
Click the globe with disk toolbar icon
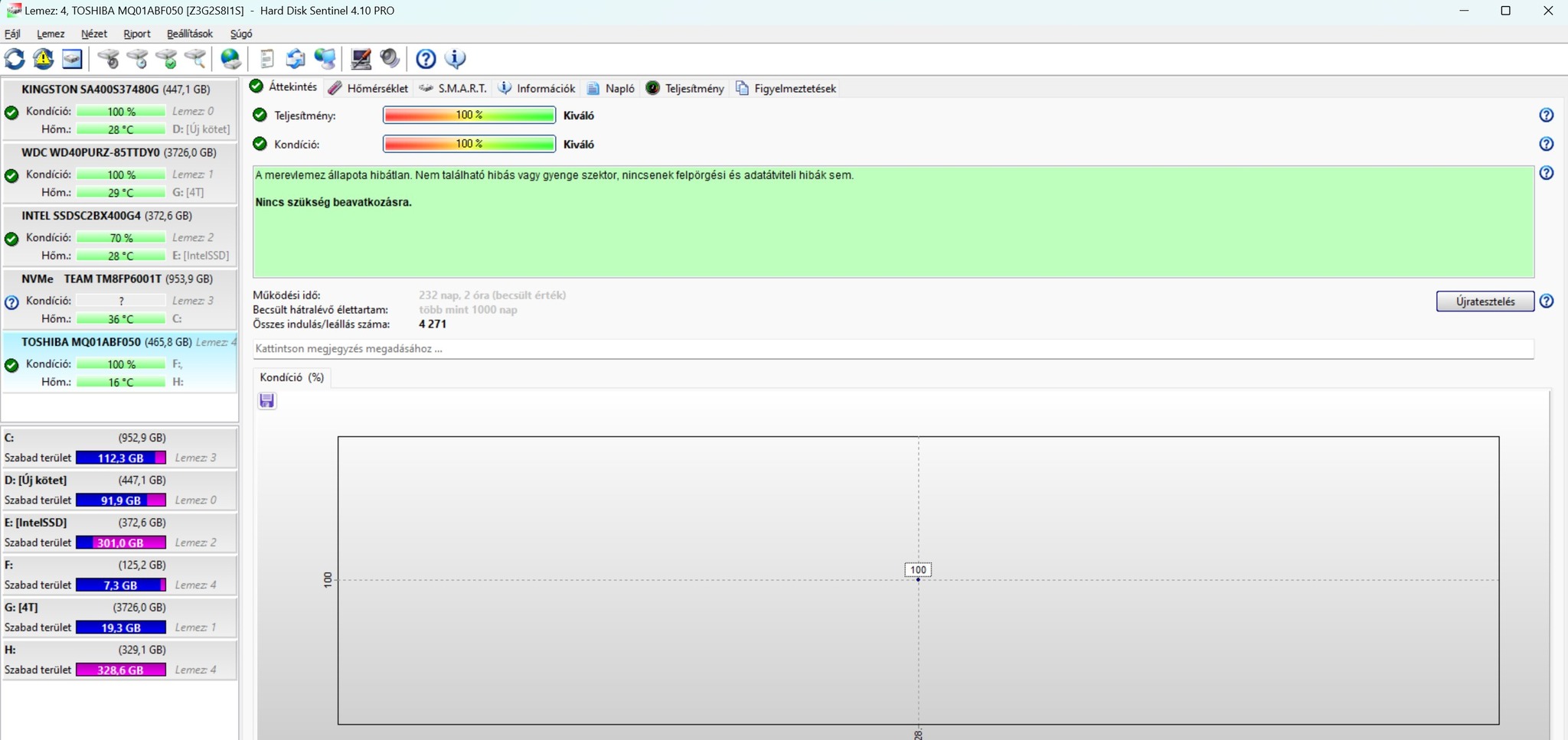pyautogui.click(x=230, y=59)
